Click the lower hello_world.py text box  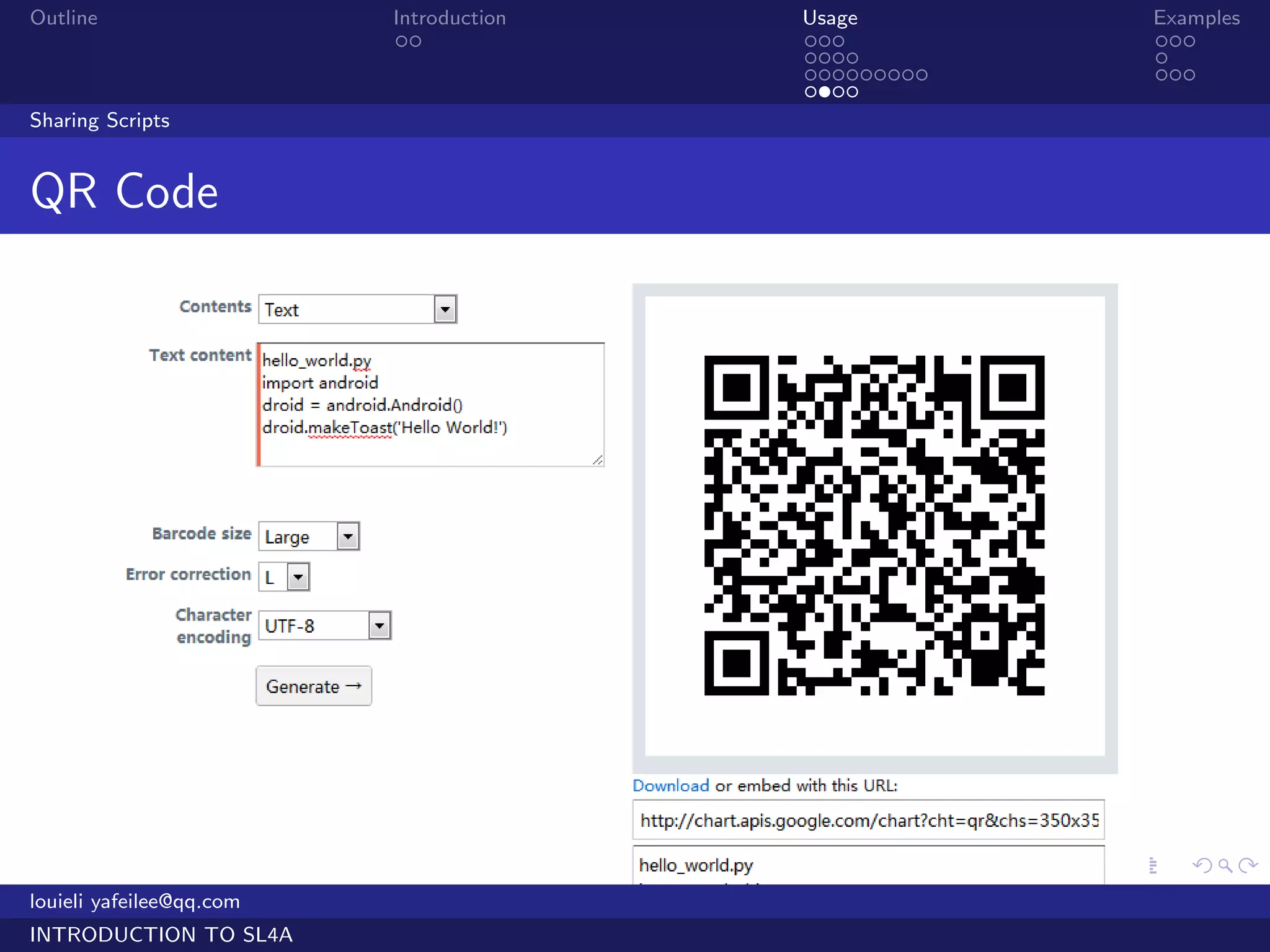coord(869,865)
